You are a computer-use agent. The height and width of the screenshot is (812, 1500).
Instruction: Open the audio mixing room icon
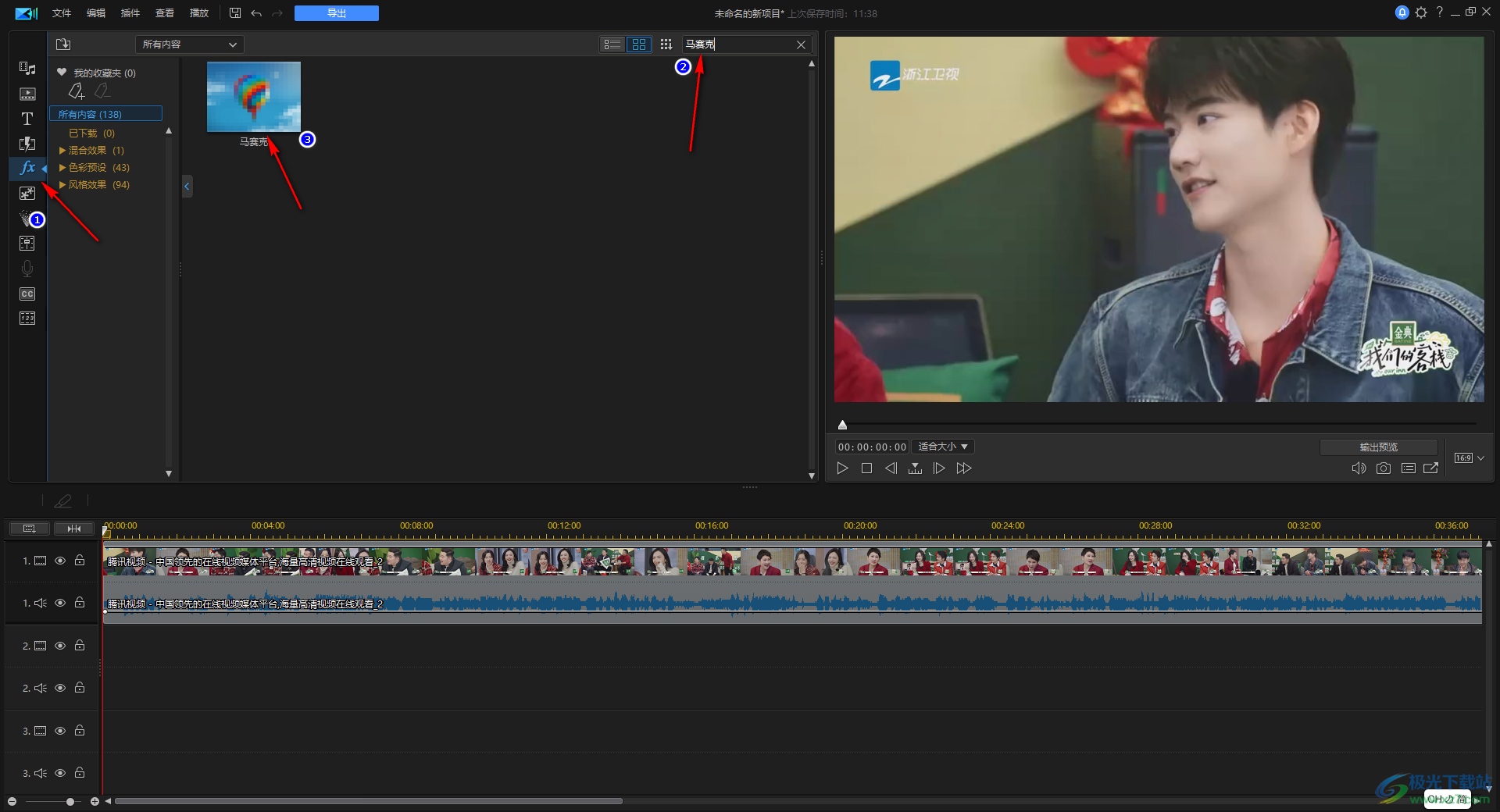27,243
